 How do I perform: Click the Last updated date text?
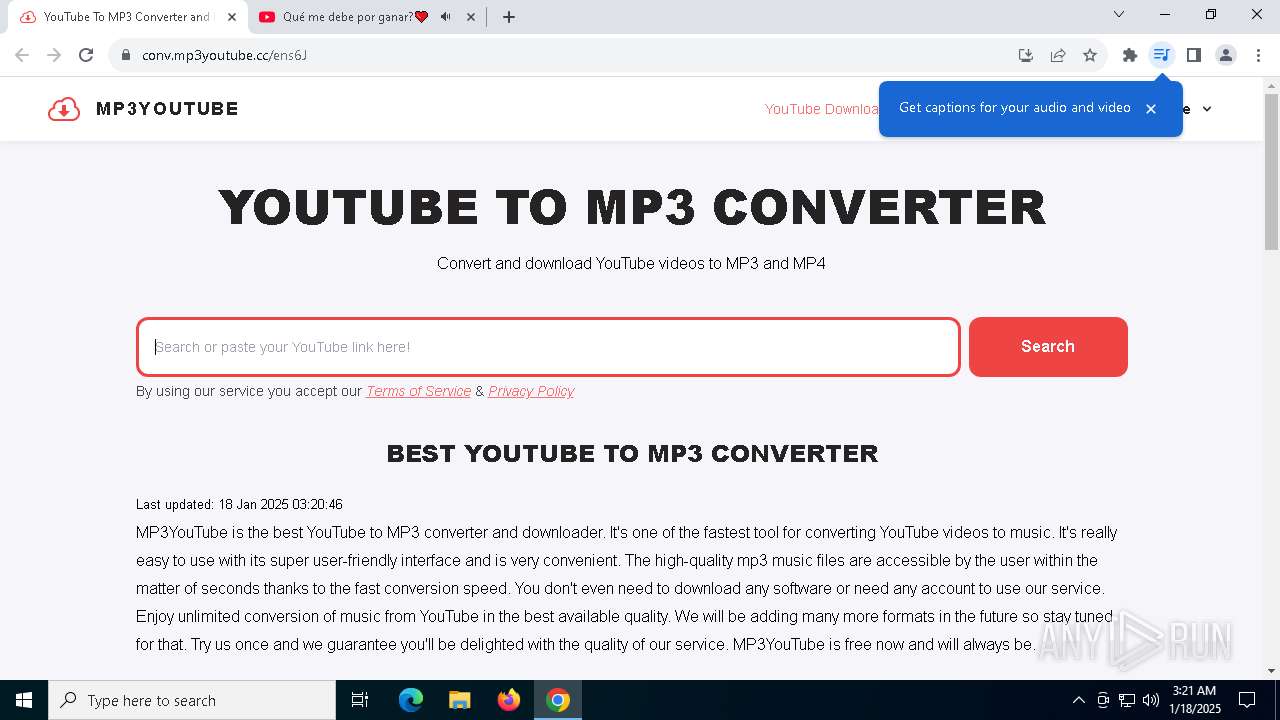click(239, 504)
